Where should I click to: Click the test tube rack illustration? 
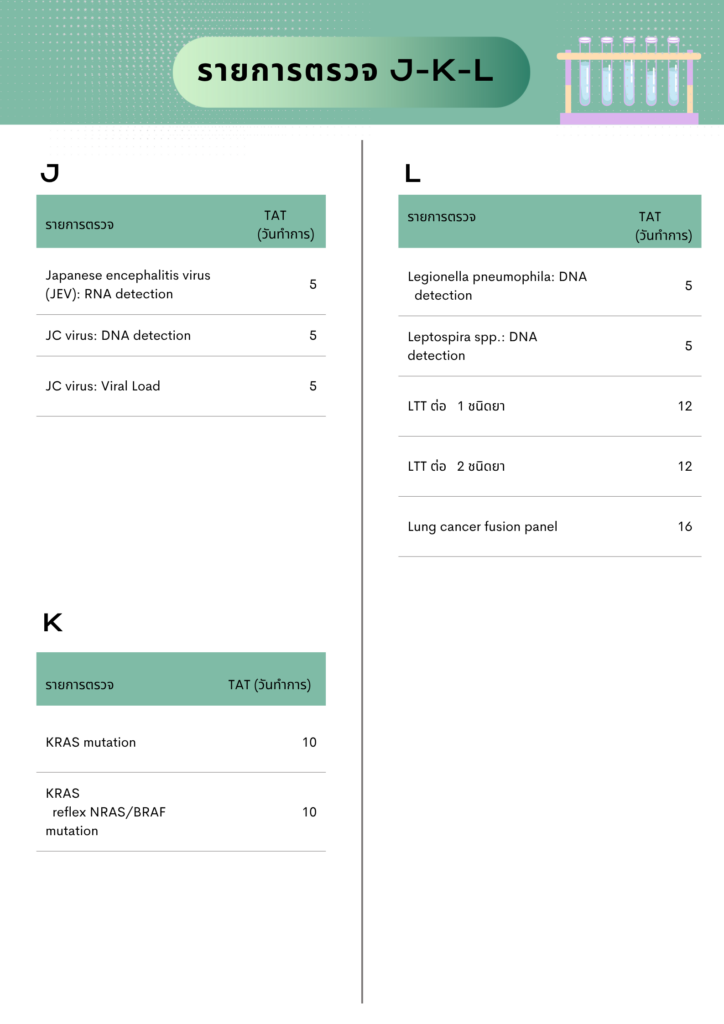629,80
